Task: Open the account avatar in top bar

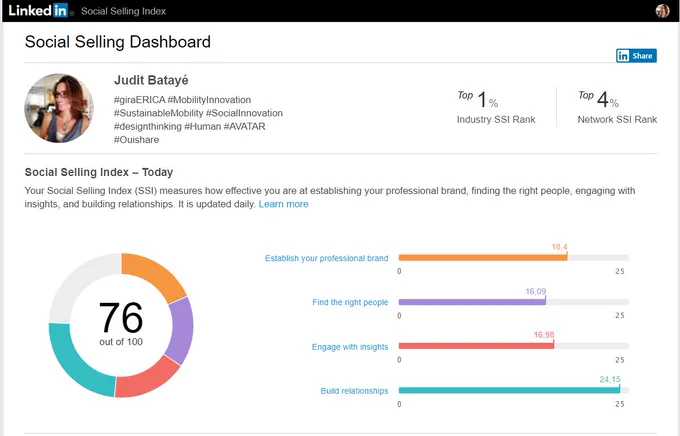Action: click(x=662, y=11)
